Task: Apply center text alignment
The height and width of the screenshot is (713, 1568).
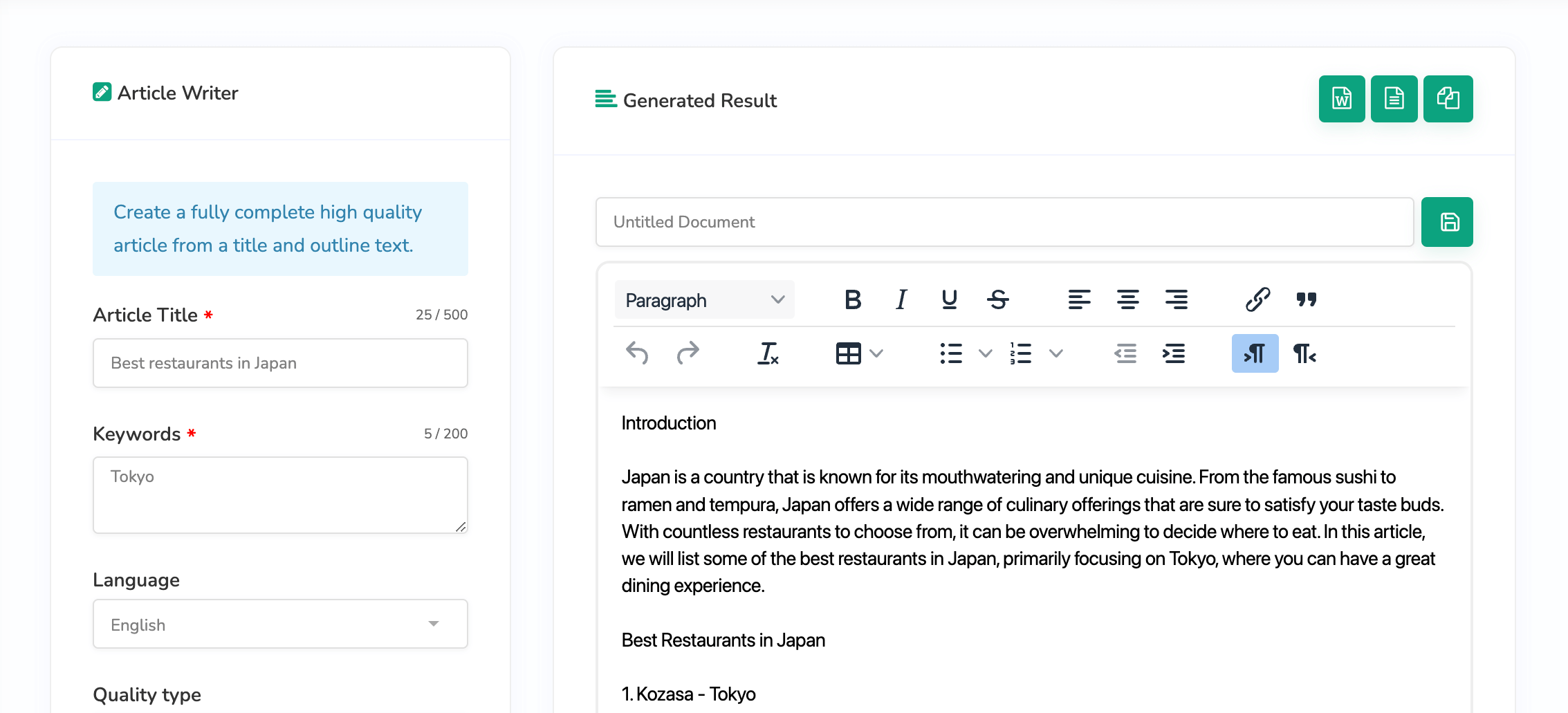Action: [1127, 299]
